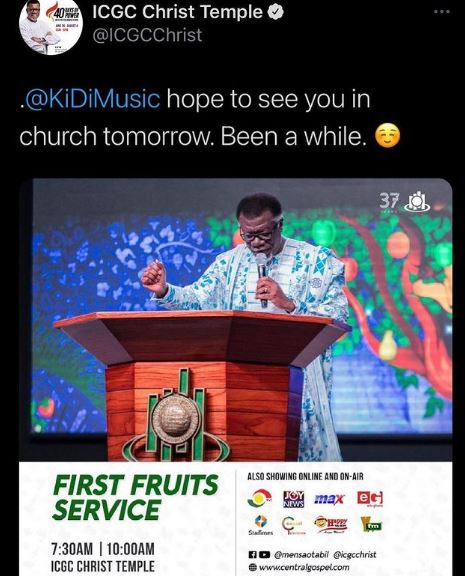Open the @KiDiMusic mention

[92, 99]
